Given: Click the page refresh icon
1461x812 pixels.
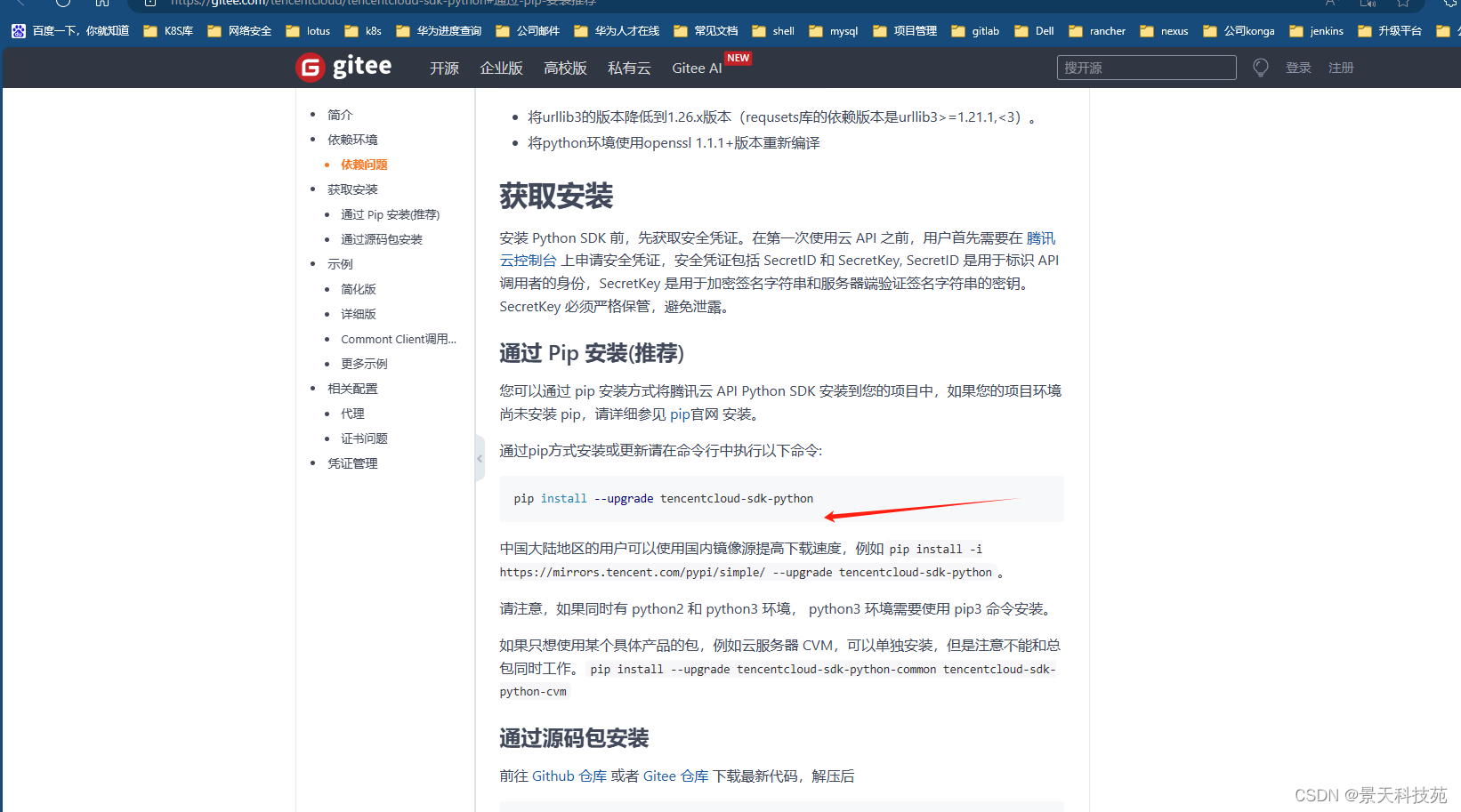Looking at the screenshot, I should 62,4.
